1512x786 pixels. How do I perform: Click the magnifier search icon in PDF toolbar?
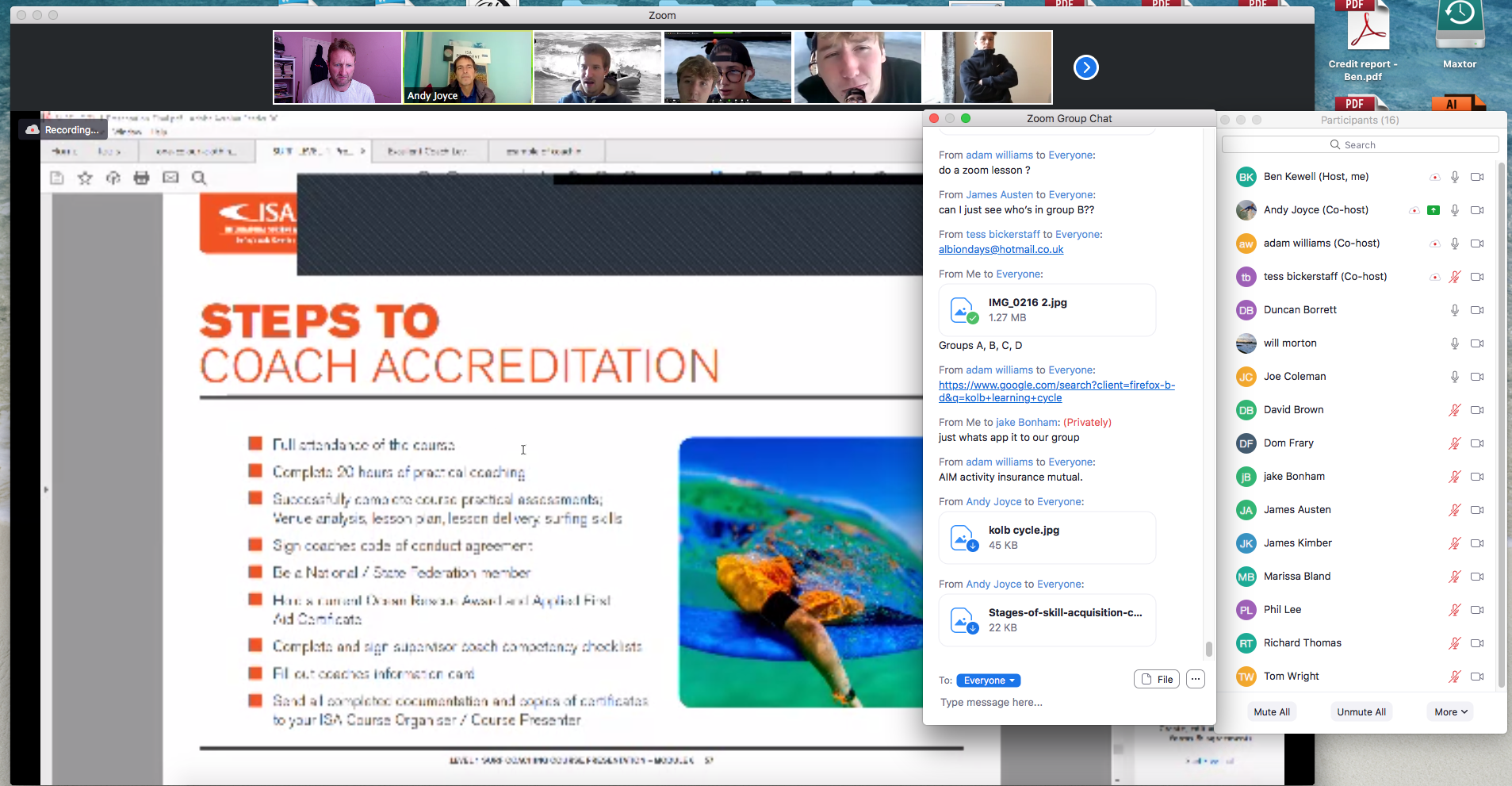(199, 178)
